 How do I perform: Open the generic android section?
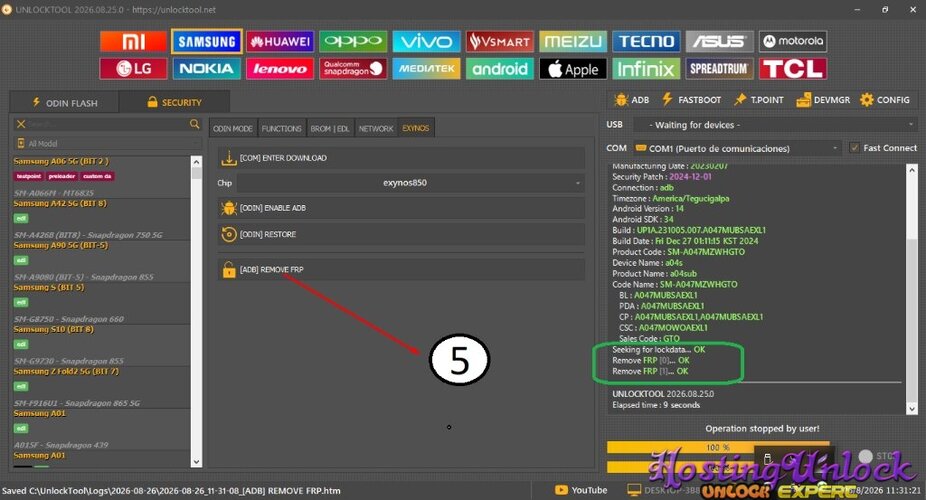pyautogui.click(x=500, y=68)
